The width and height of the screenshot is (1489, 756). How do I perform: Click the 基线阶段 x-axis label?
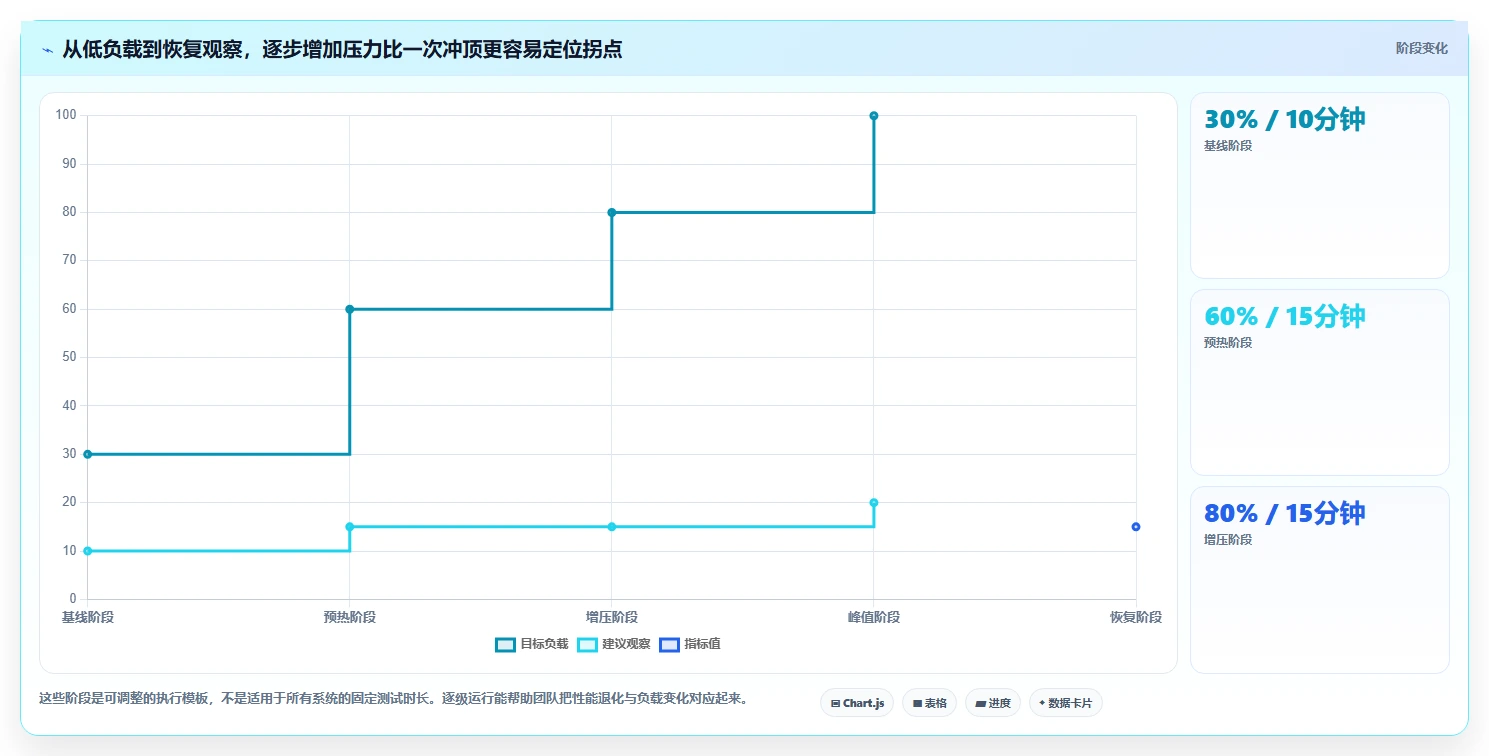[88, 617]
